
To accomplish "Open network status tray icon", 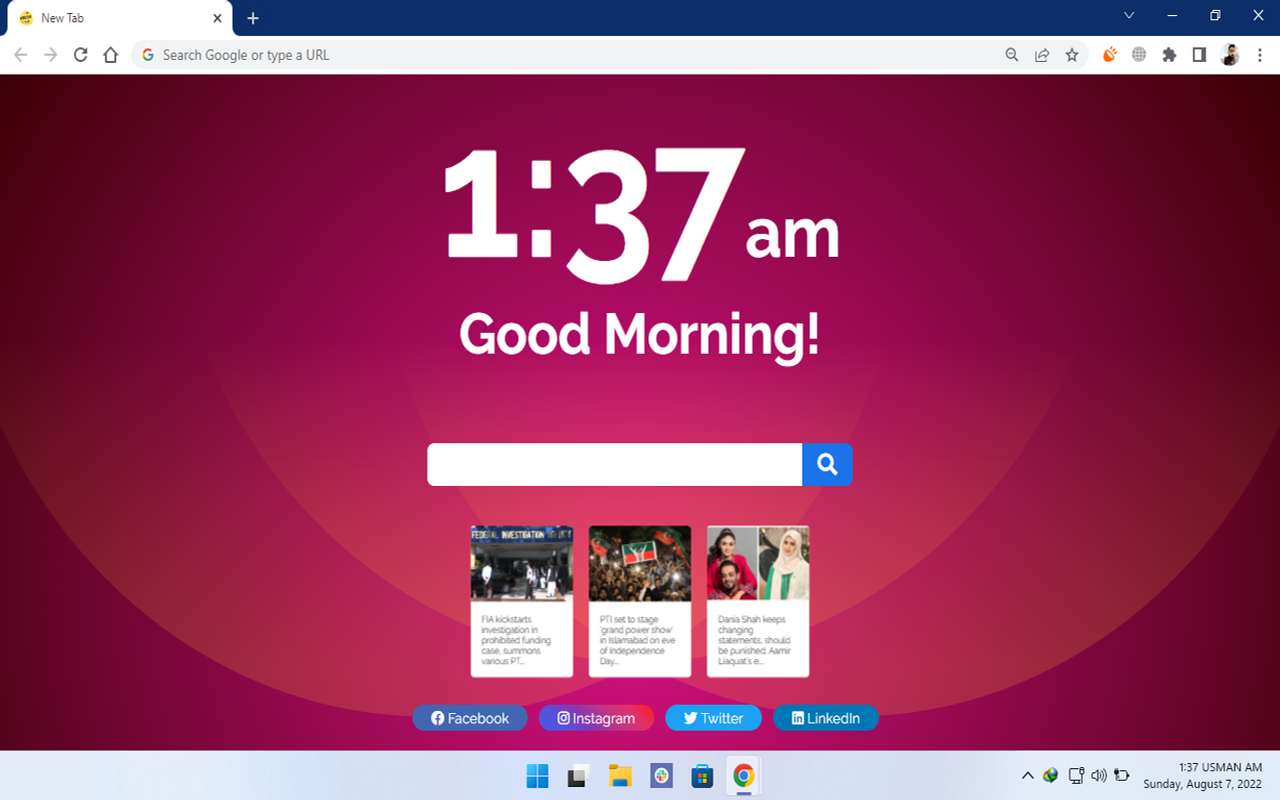I will click(1076, 775).
